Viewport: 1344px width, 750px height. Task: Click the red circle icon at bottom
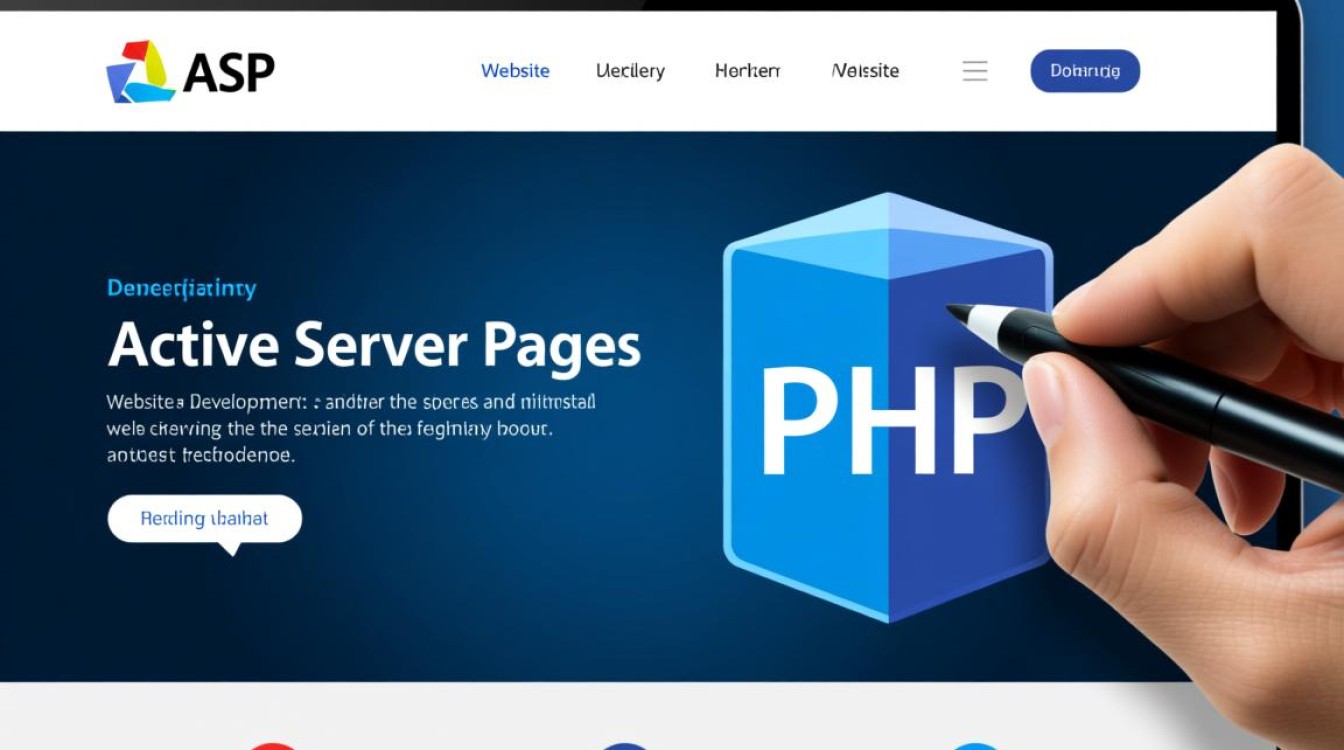[273, 745]
